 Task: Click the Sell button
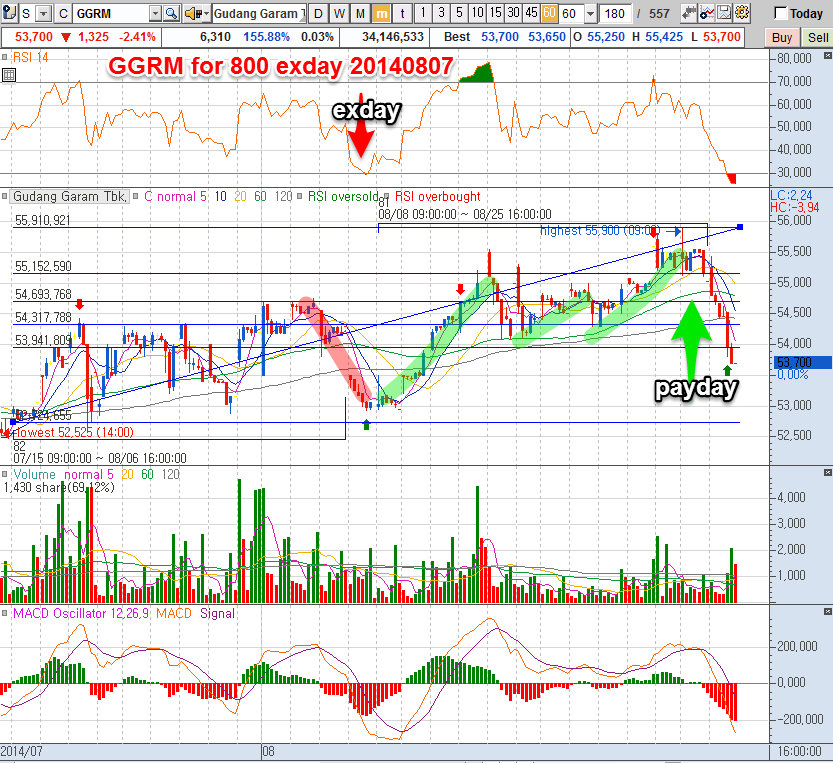click(x=817, y=38)
